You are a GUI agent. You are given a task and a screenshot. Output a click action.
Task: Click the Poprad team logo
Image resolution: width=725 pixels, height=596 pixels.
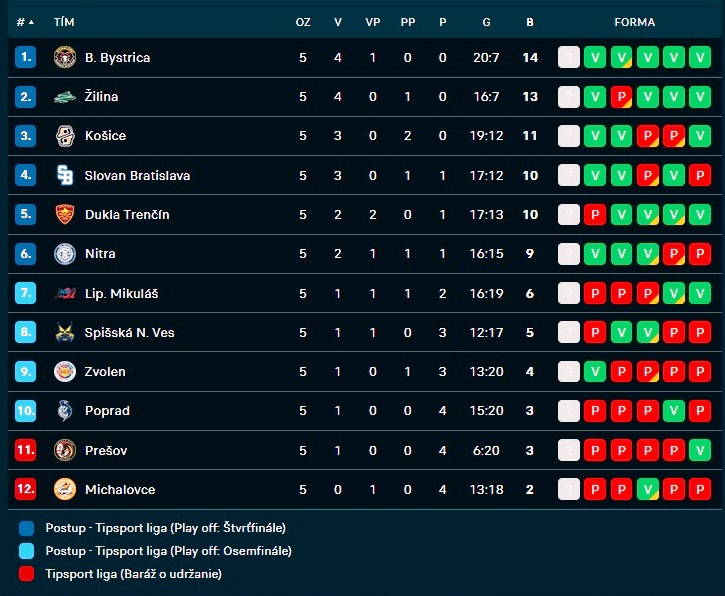click(x=65, y=411)
